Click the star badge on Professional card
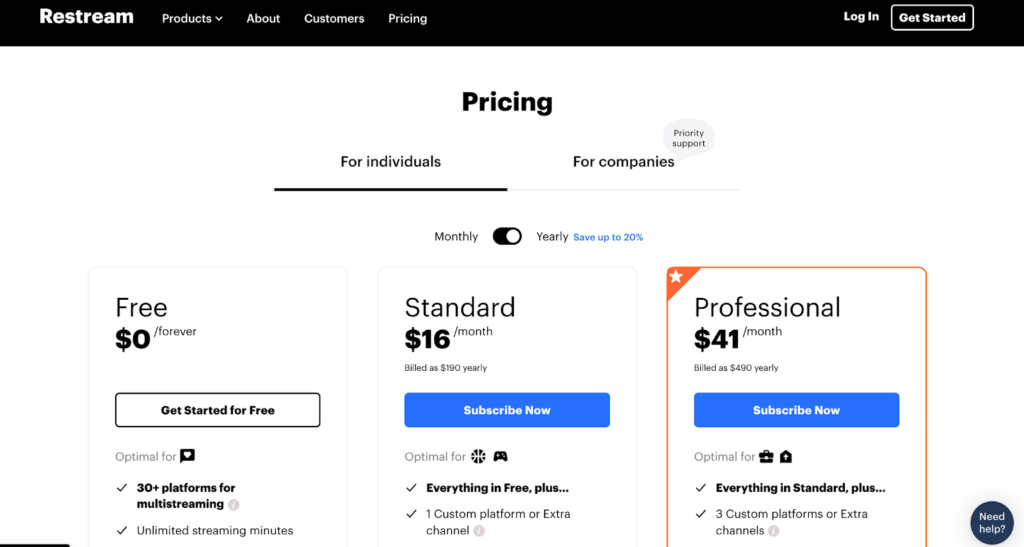 [677, 277]
